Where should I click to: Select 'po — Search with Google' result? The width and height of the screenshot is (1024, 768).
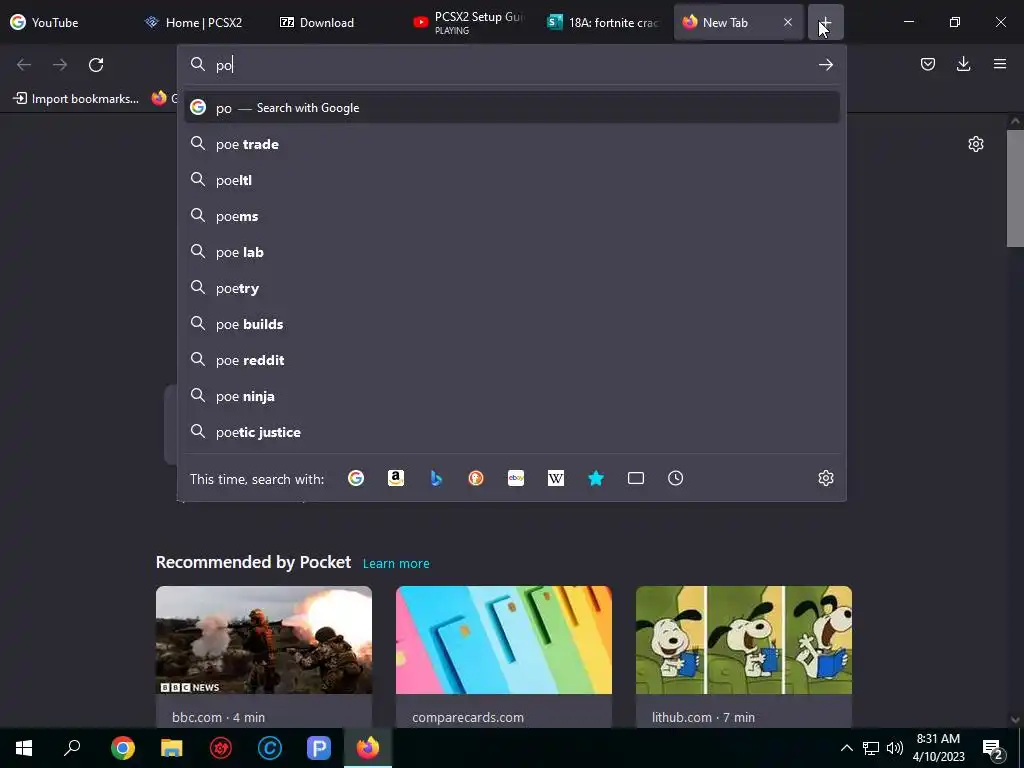click(512, 108)
